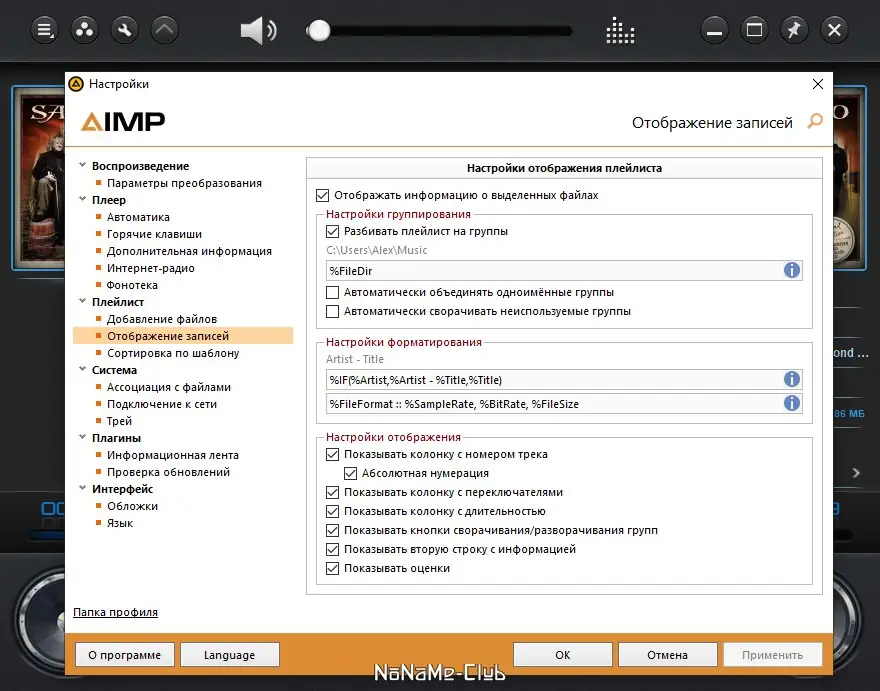
Task: Open info icon next to %FileDir field
Action: point(791,271)
